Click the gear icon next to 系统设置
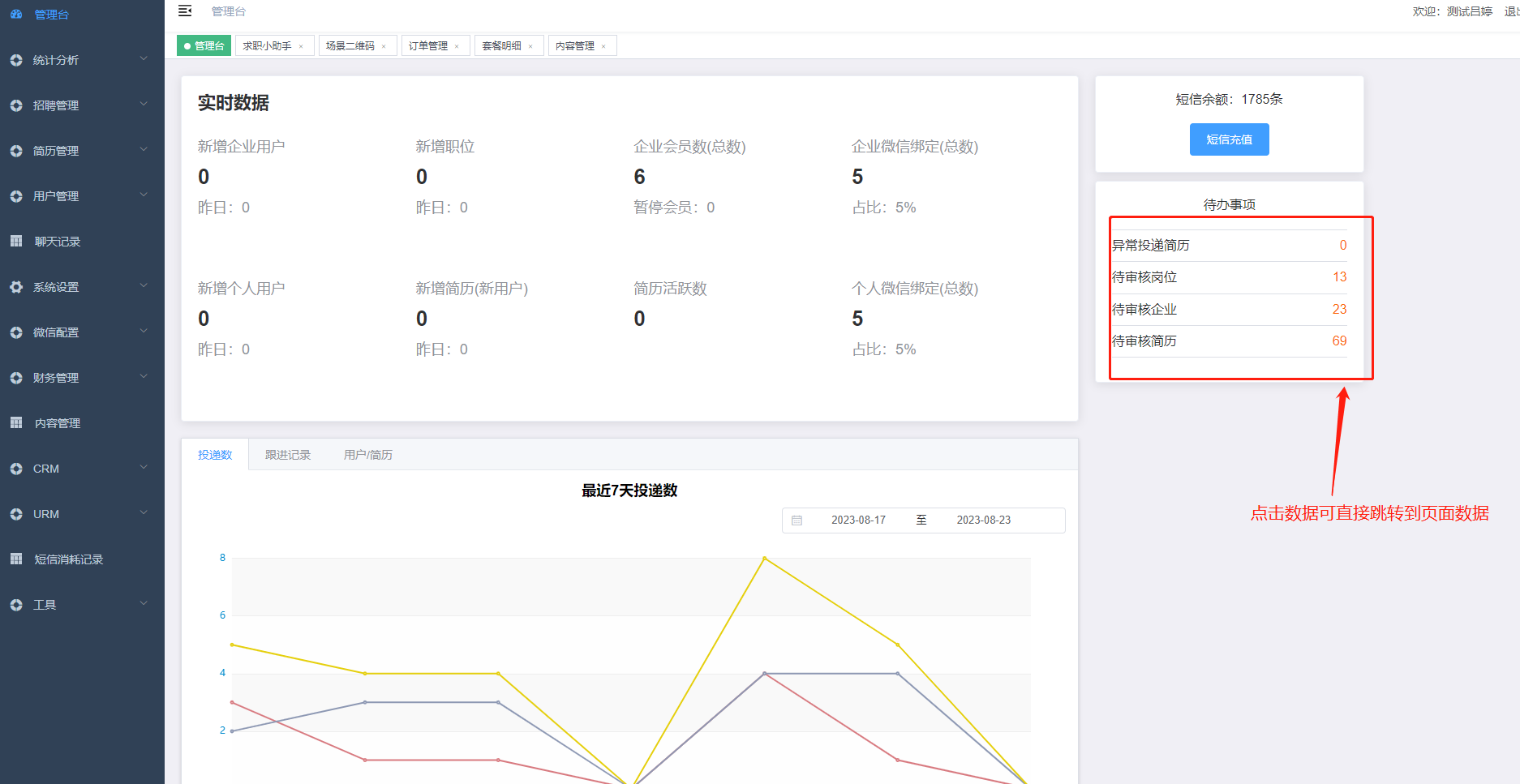This screenshot has height=784, width=1520. click(x=16, y=287)
